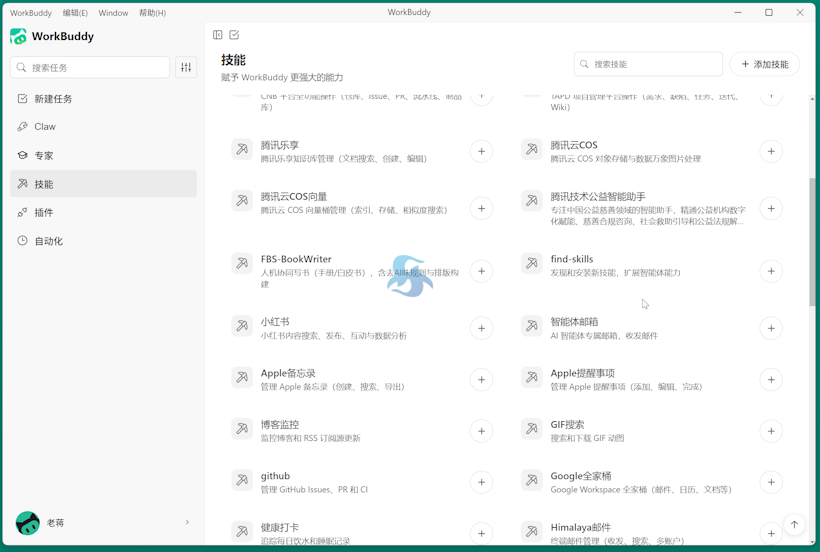Add the FBS-BookWriter skill

[481, 271]
